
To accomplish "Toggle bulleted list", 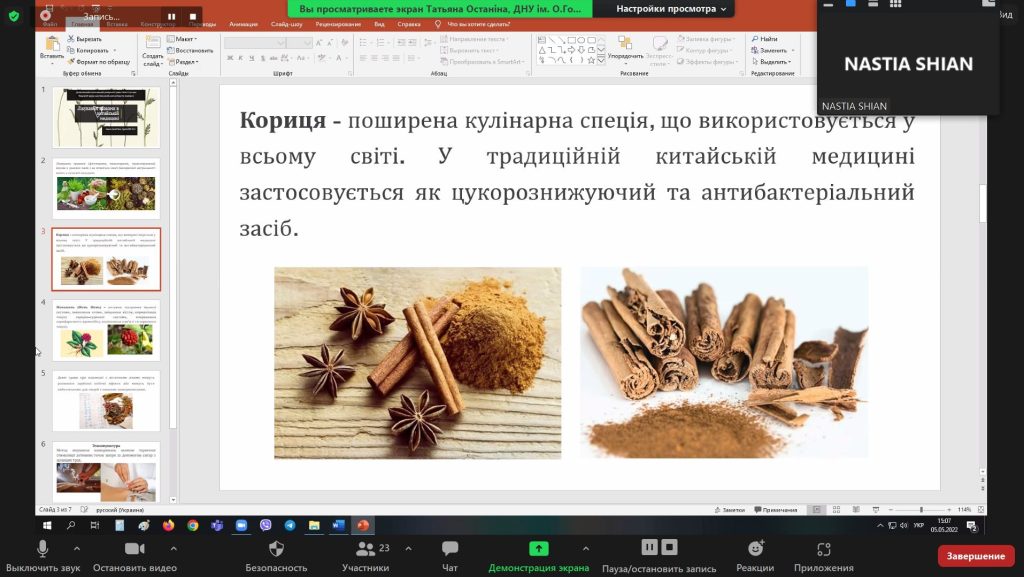I will (364, 42).
